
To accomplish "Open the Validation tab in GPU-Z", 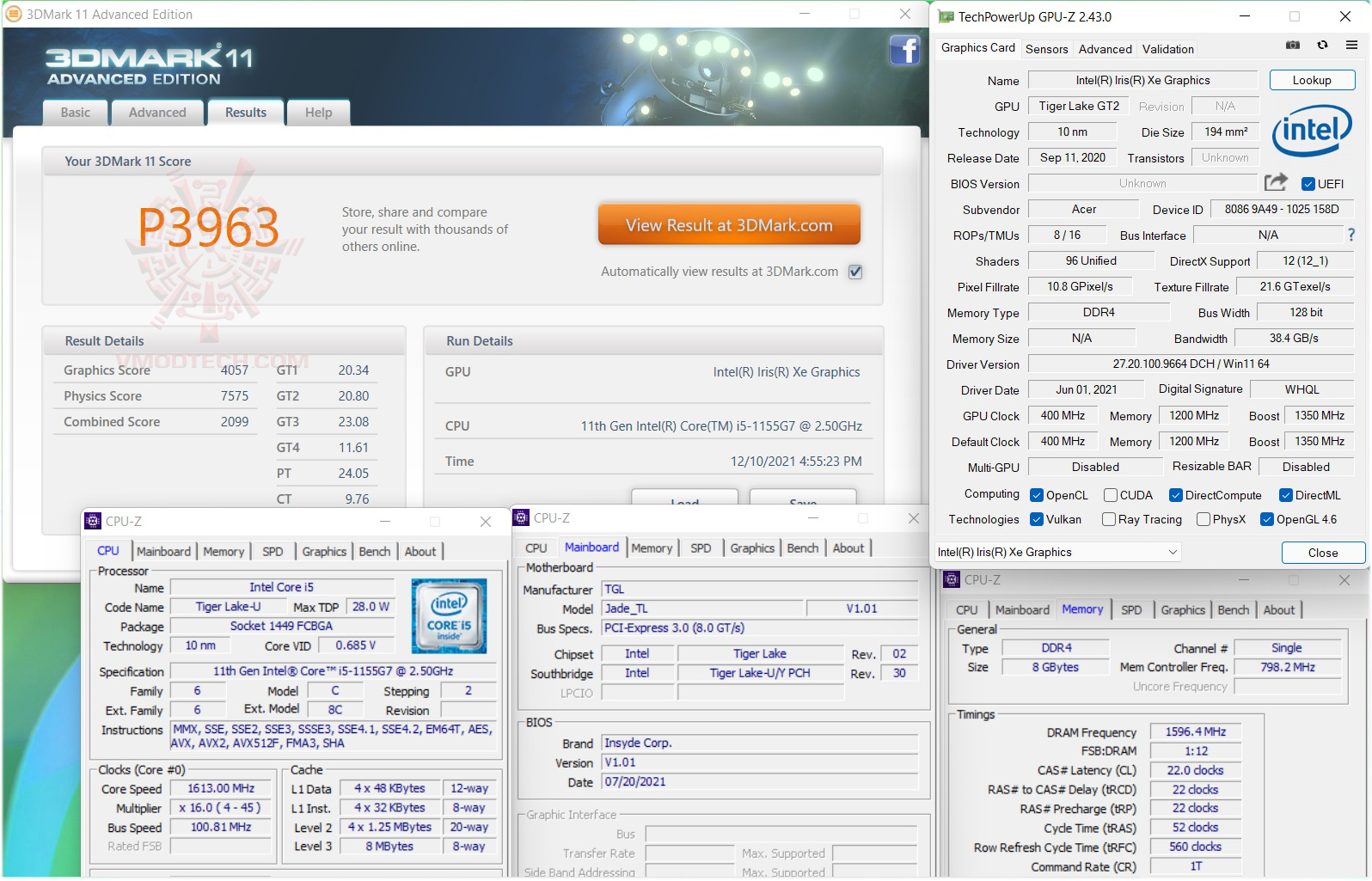I will pos(1168,49).
